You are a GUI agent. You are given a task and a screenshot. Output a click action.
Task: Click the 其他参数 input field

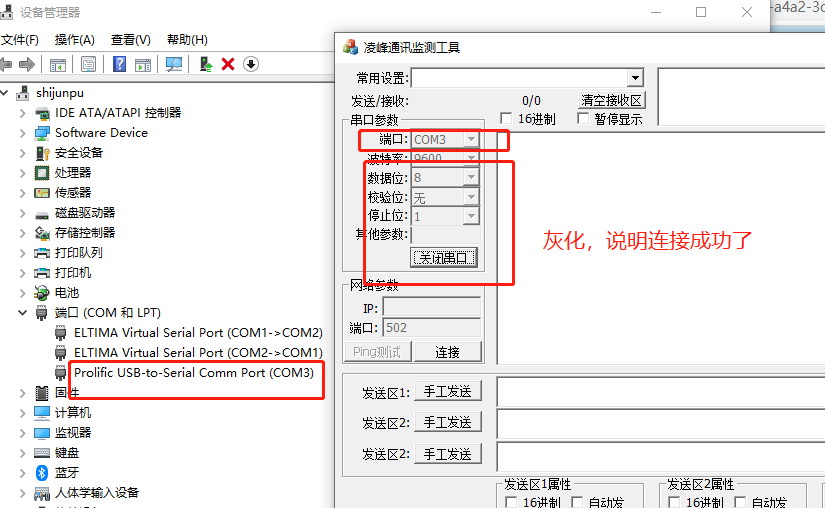(446, 235)
